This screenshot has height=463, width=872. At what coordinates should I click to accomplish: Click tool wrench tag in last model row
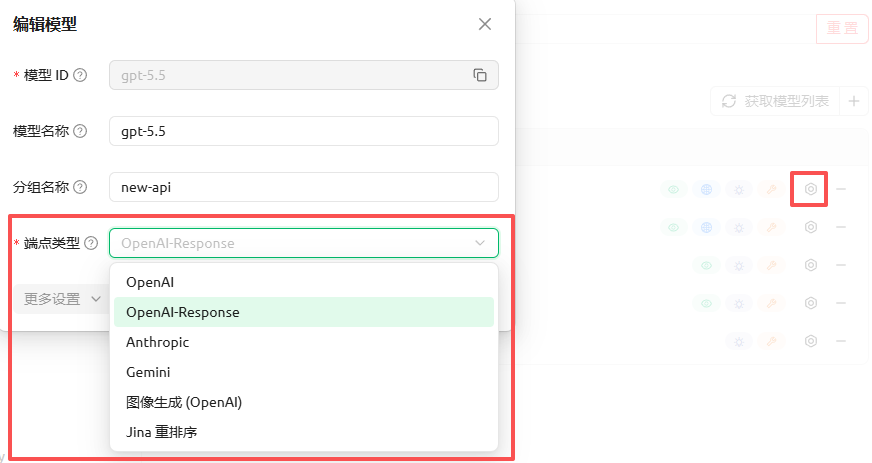[x=772, y=341]
